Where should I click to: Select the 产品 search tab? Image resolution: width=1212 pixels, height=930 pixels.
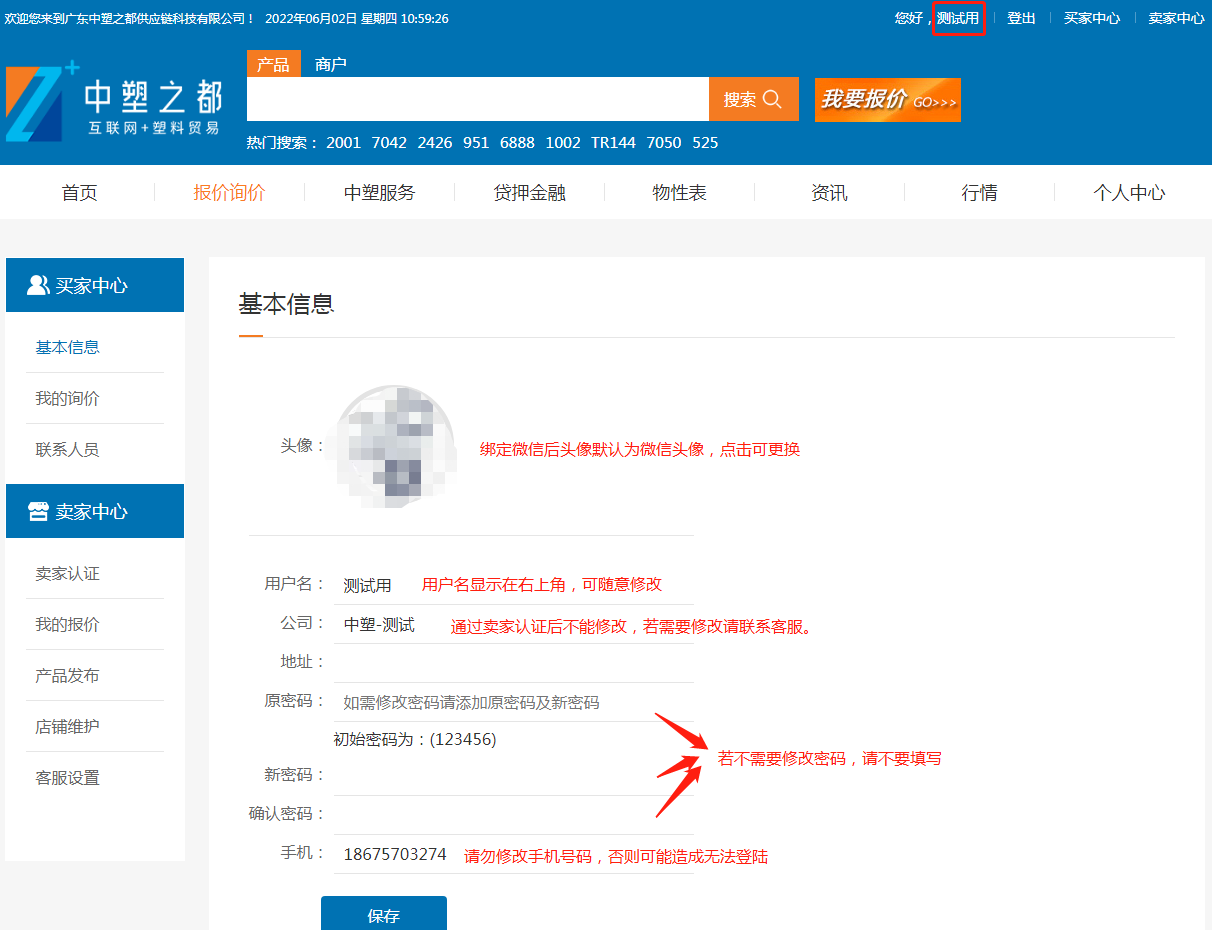coord(273,64)
